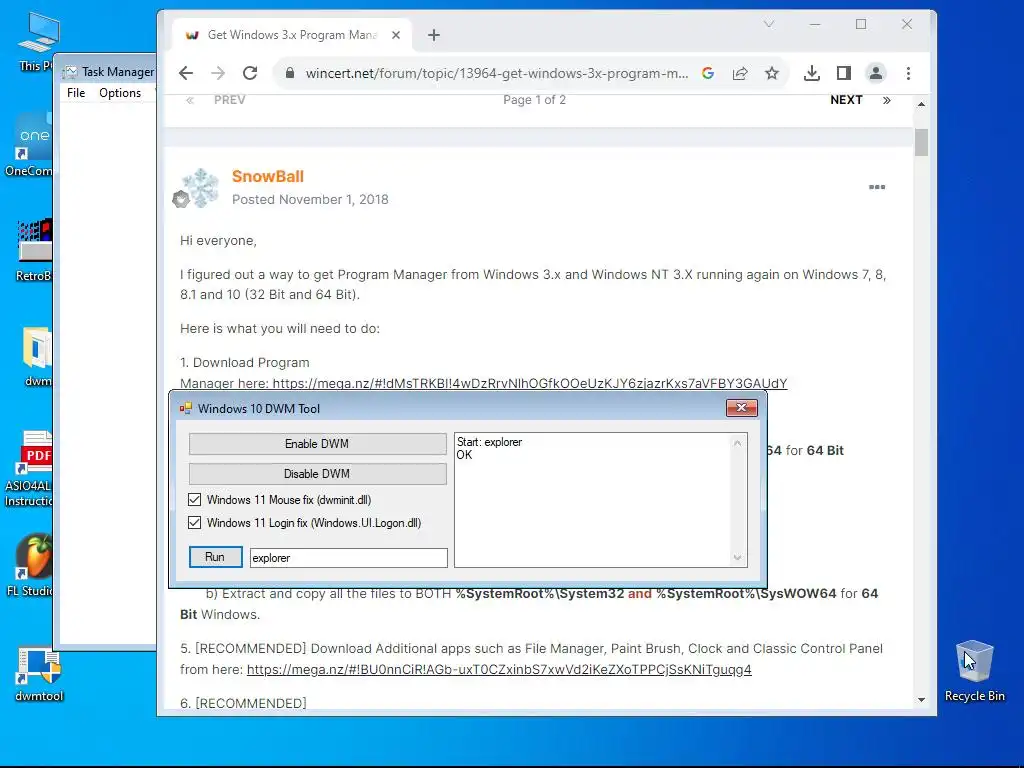Open Task Manager Options menu
Screen dimensions: 1024x768
120,93
